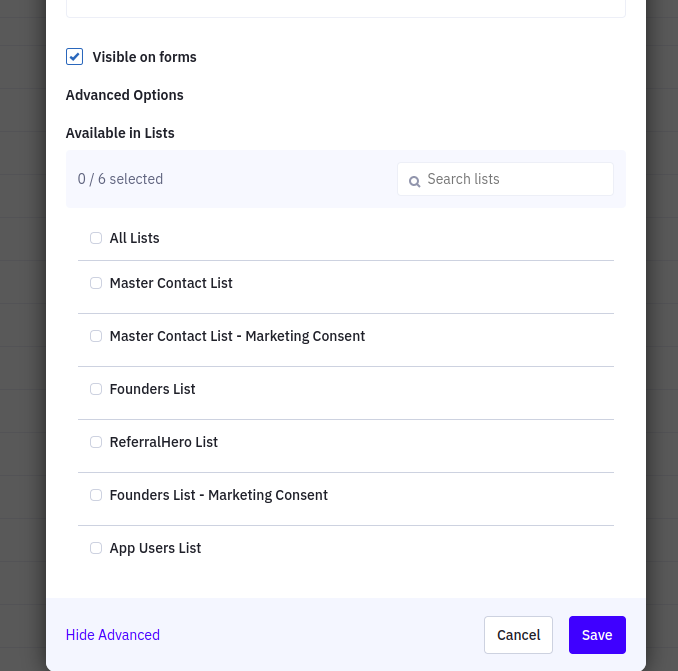The height and width of the screenshot is (671, 678).
Task: Enable Master Contact List - Marketing Consent checkbox
Action: (96, 336)
